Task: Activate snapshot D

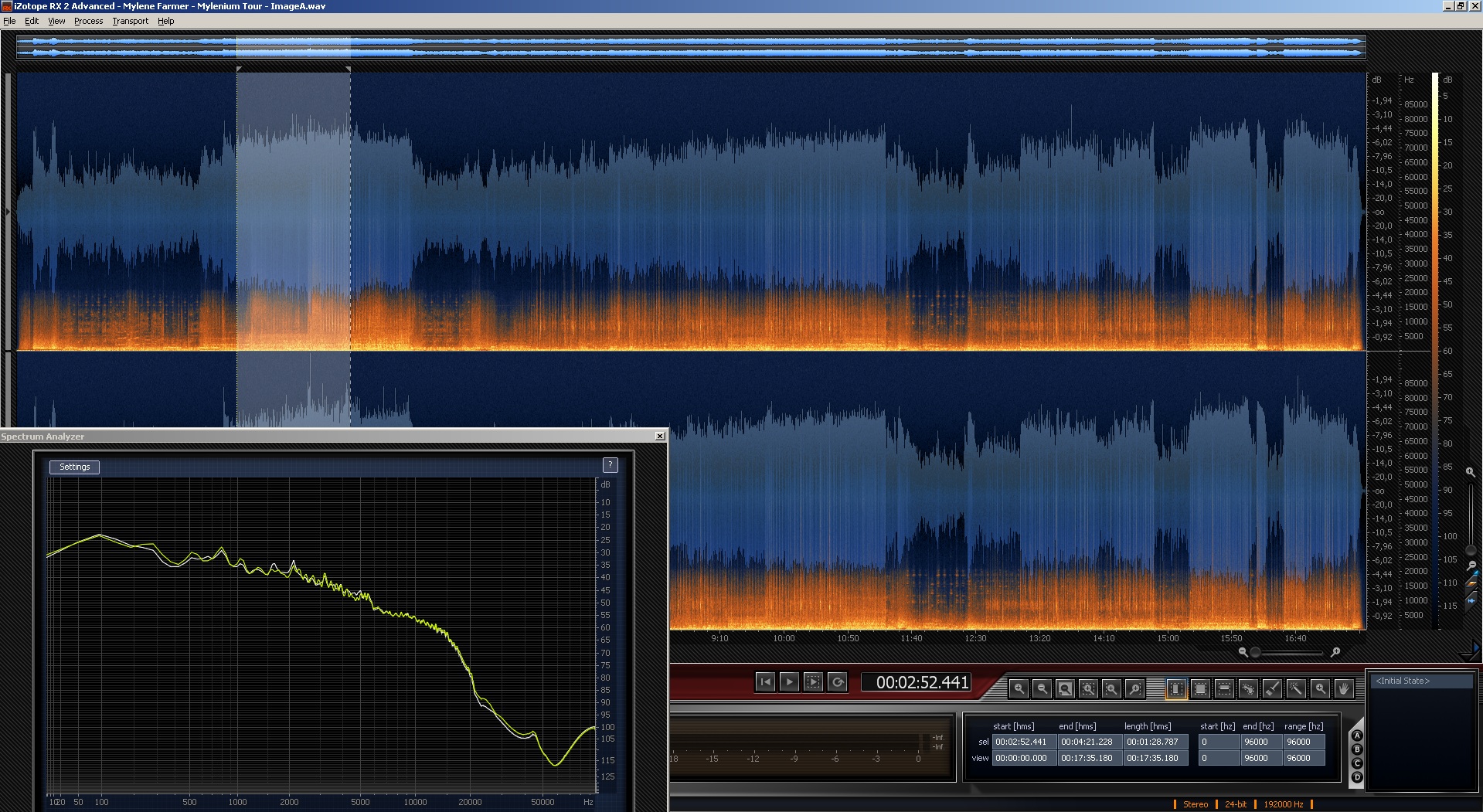Action: point(1357,777)
